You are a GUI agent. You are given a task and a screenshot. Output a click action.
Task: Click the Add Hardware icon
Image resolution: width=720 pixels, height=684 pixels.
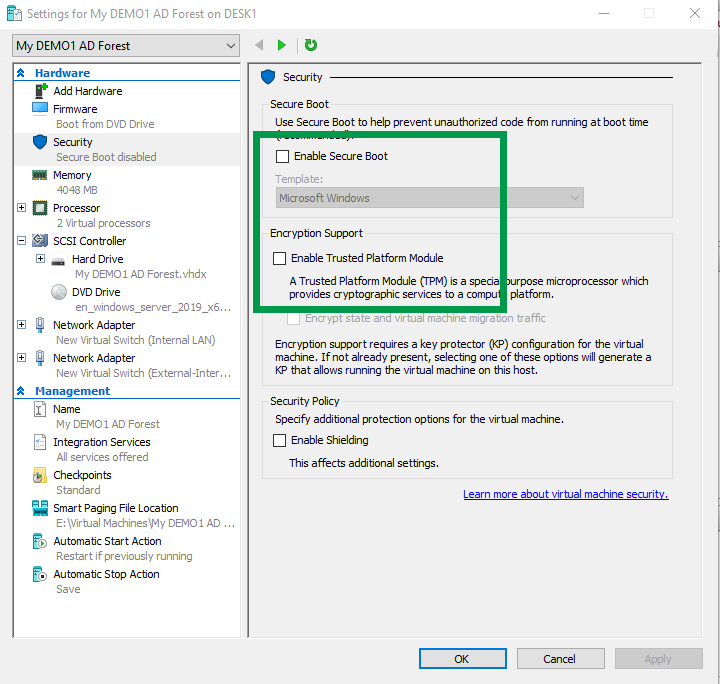40,91
